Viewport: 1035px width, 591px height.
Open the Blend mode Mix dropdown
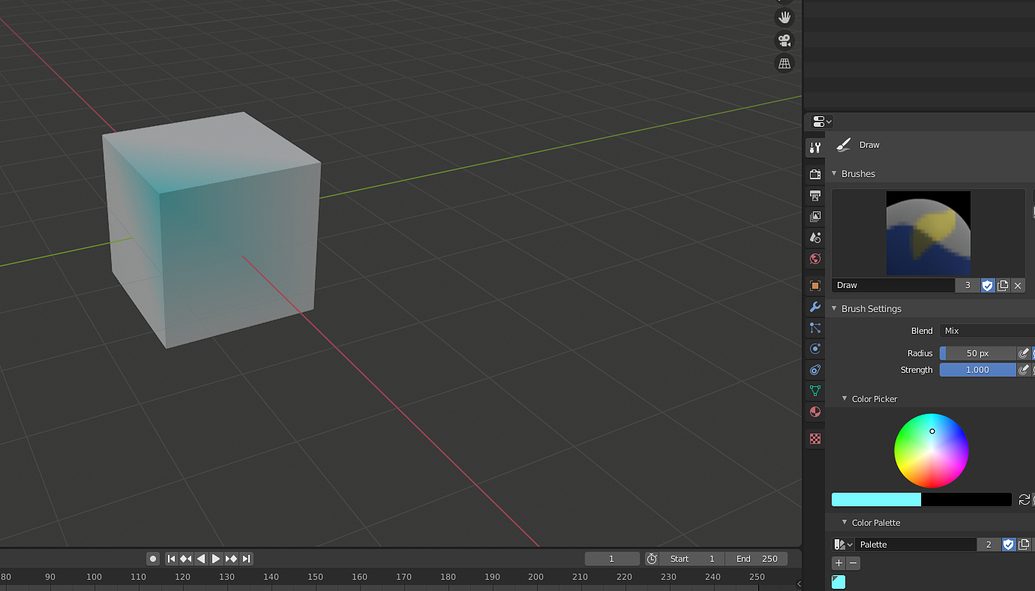click(x=985, y=330)
